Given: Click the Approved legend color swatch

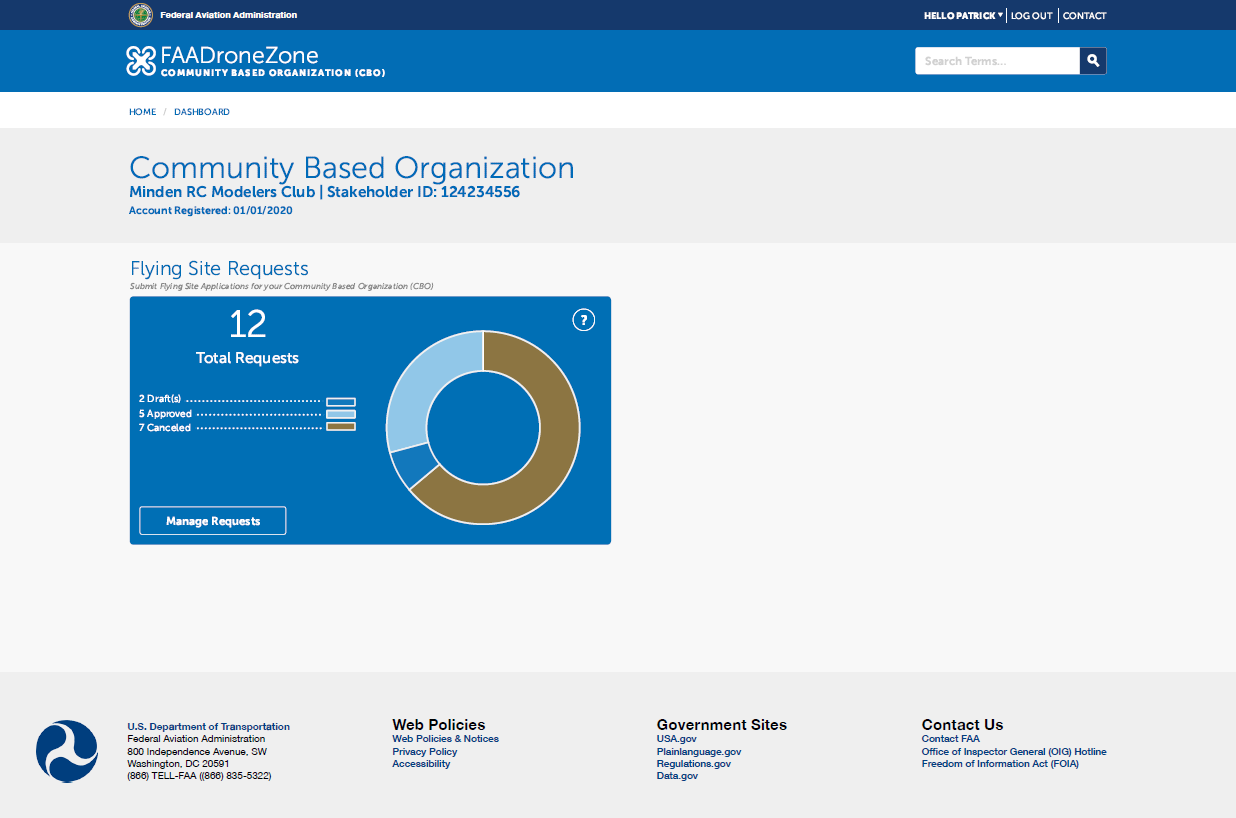Looking at the screenshot, I should pos(341,414).
